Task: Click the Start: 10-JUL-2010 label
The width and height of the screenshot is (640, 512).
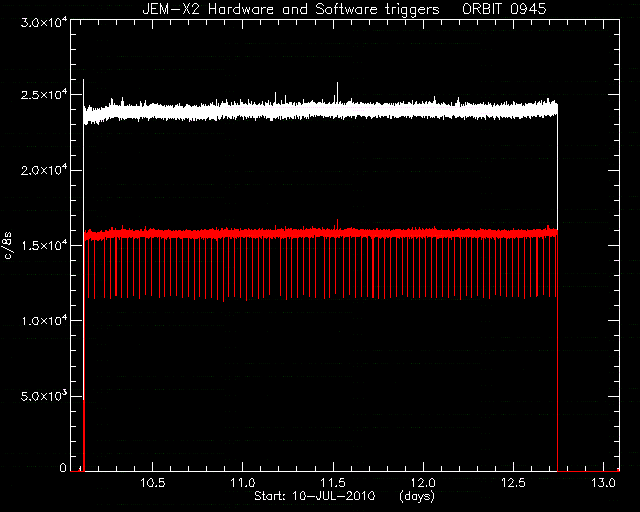Action: [314, 496]
